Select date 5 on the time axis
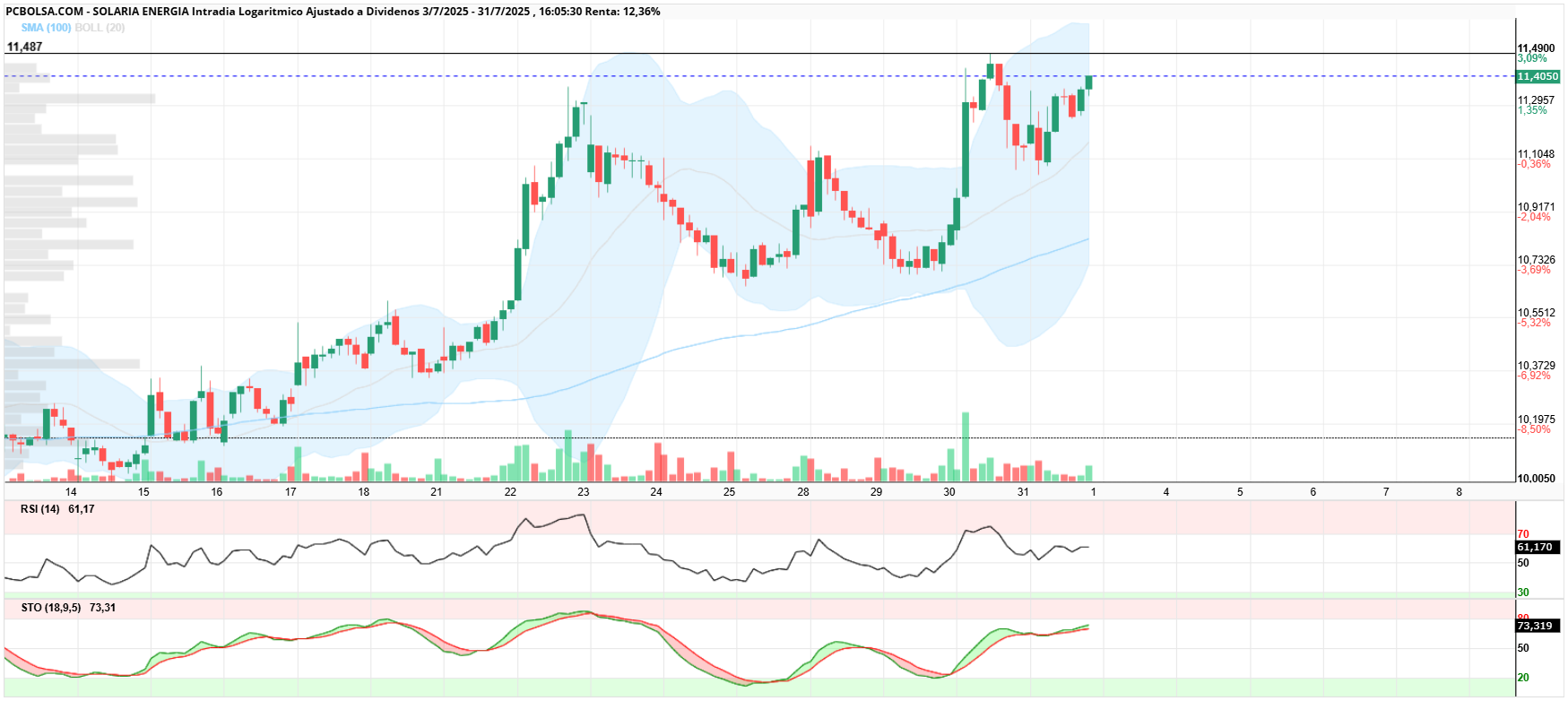 [1240, 491]
